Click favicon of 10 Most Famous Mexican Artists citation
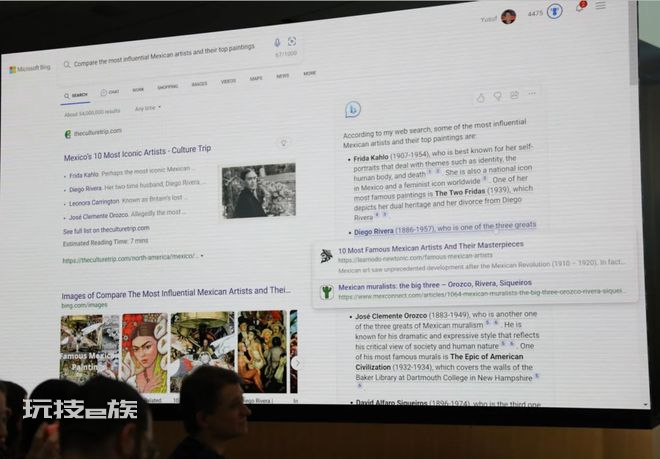This screenshot has width=660, height=459. click(326, 256)
